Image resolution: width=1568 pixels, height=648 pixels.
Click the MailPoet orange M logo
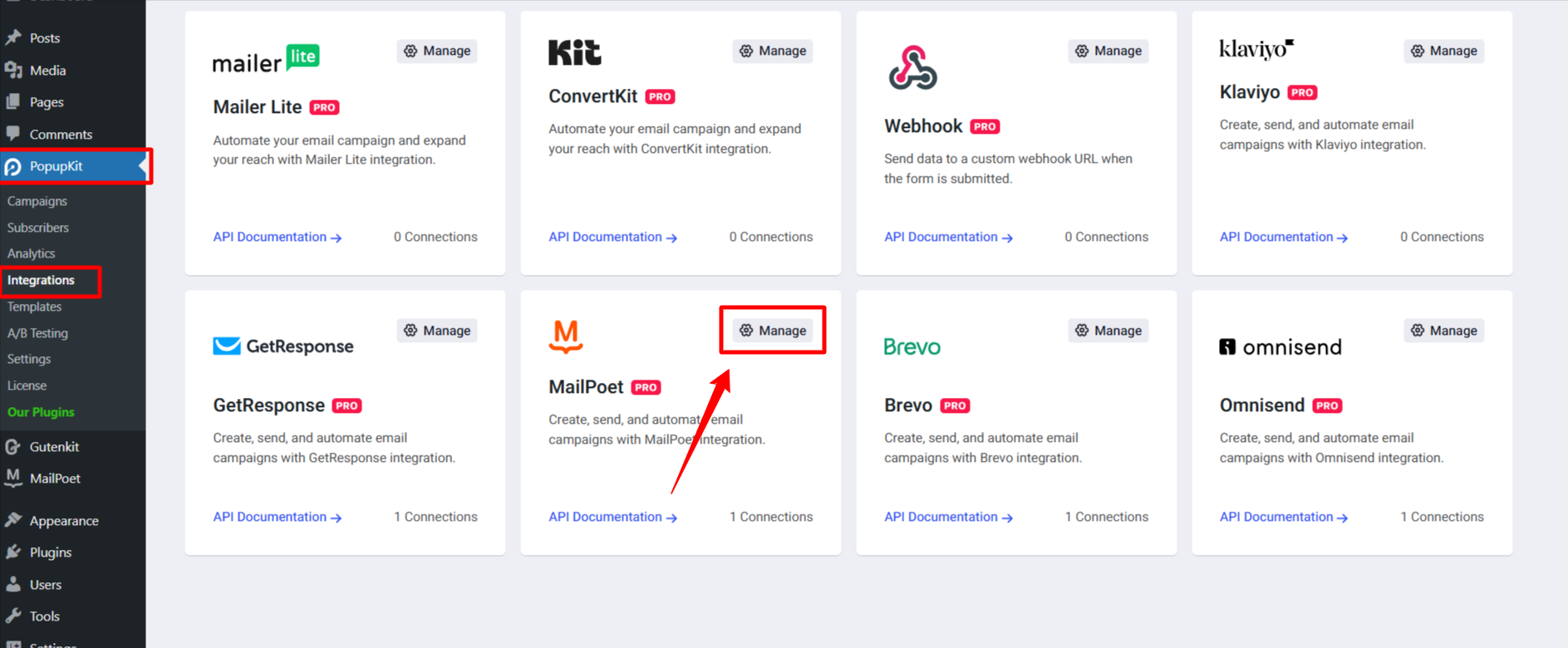(566, 336)
